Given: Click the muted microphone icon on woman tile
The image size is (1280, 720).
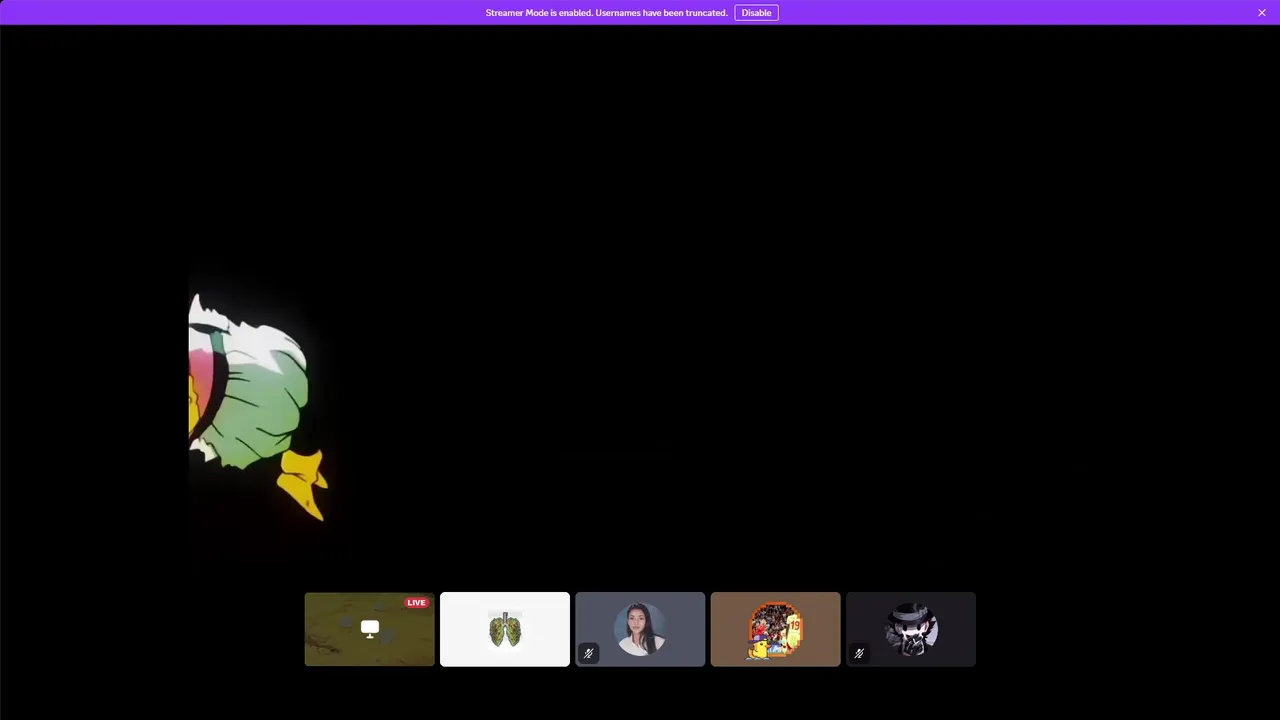Looking at the screenshot, I should coord(588,653).
